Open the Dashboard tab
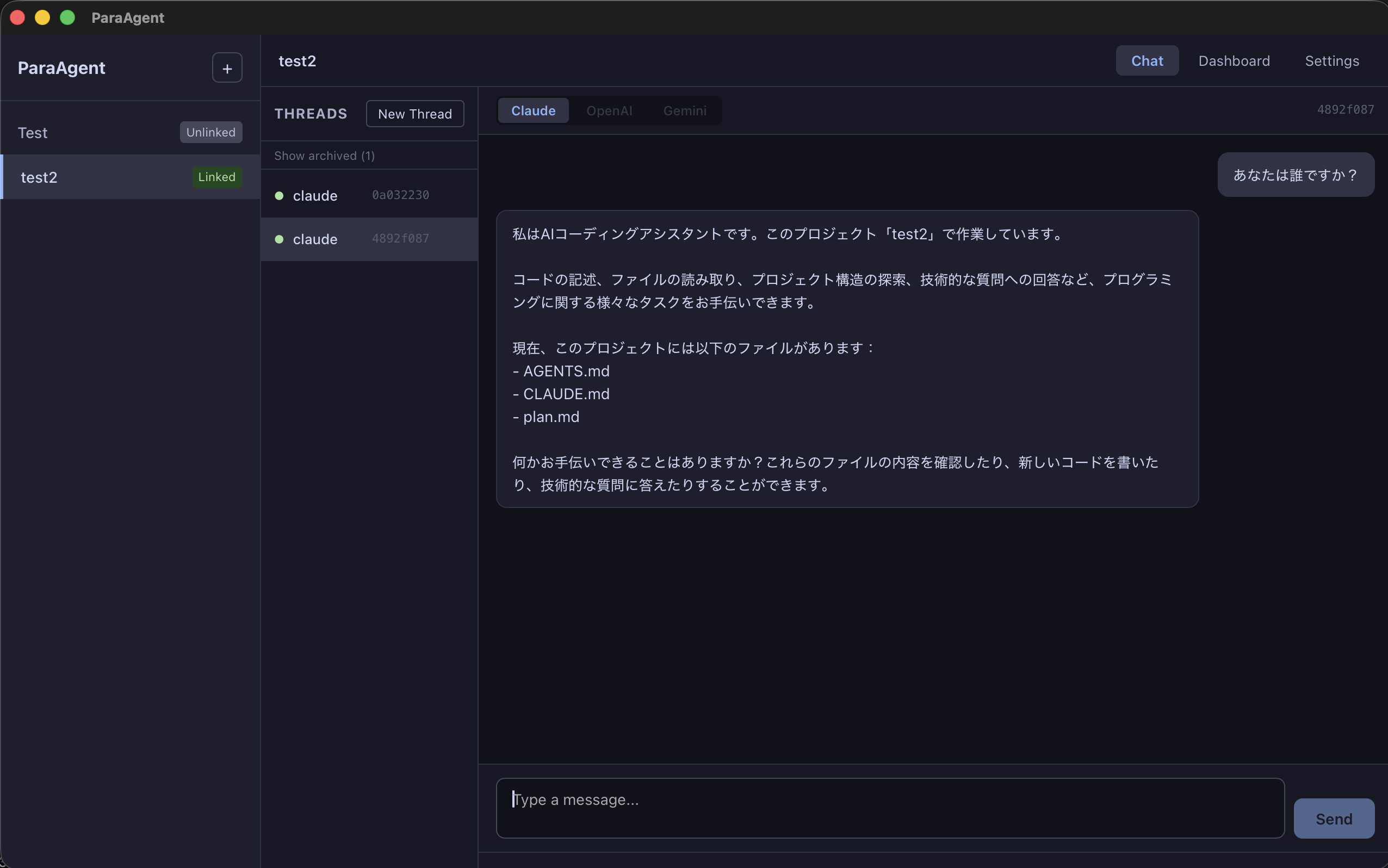 point(1234,61)
